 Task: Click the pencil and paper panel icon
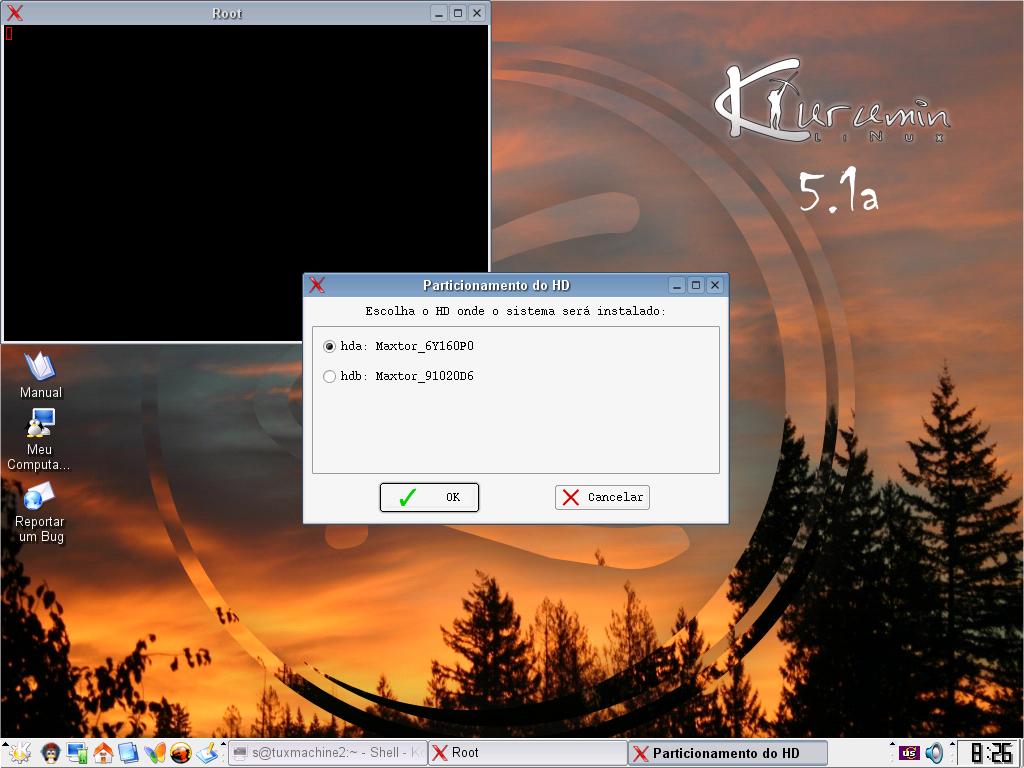point(207,753)
